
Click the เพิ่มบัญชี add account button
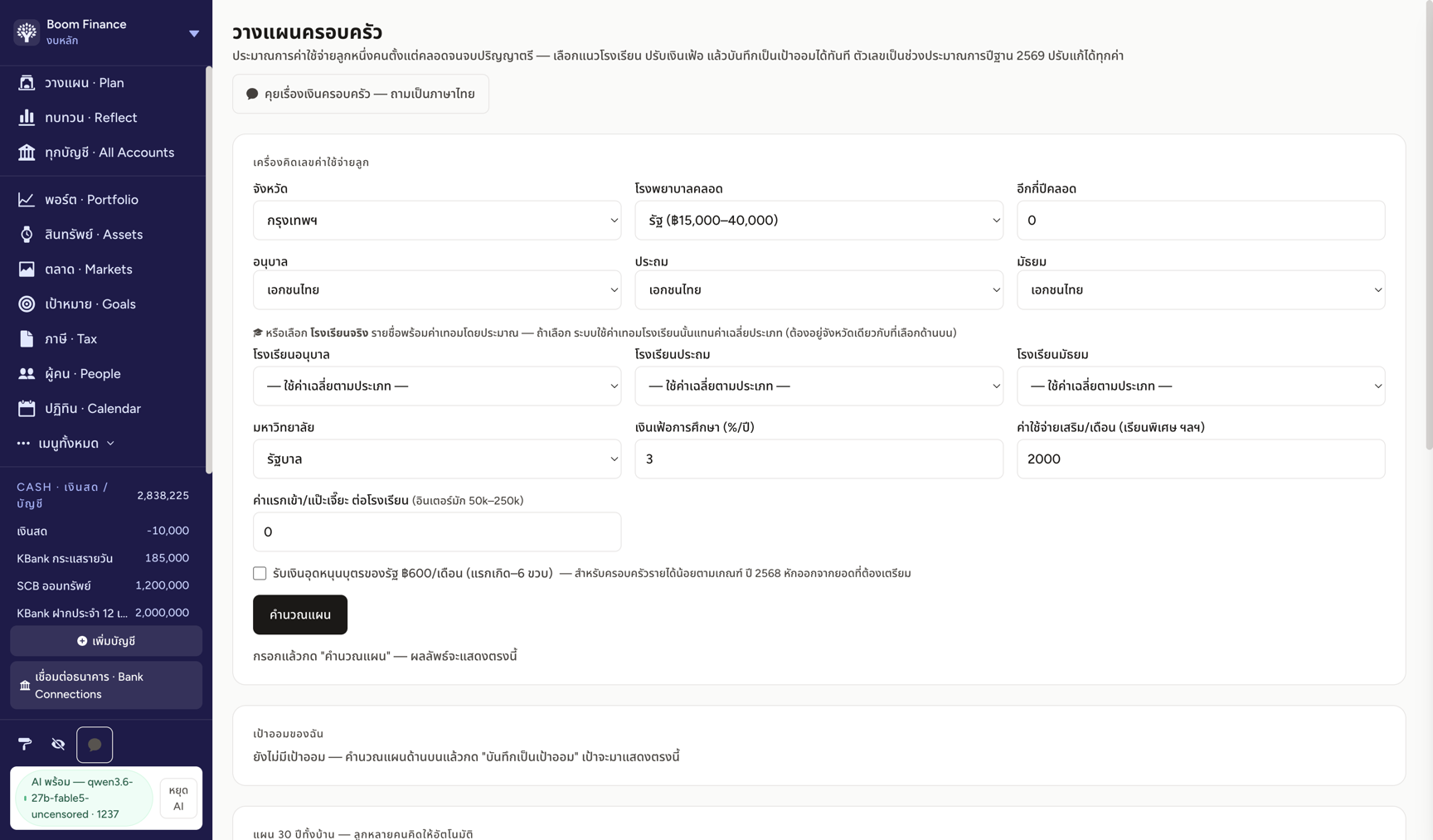(106, 641)
